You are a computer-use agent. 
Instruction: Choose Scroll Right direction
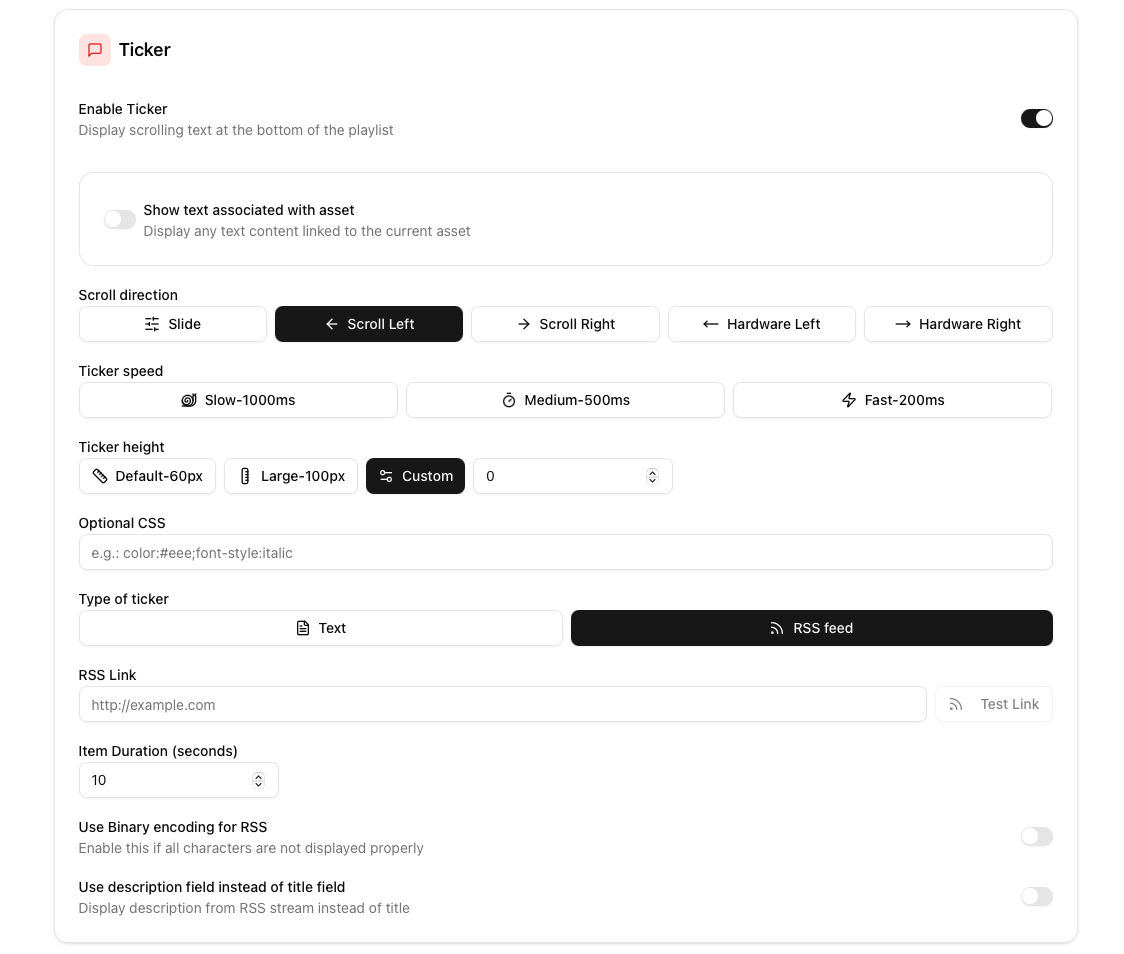pyautogui.click(x=565, y=324)
